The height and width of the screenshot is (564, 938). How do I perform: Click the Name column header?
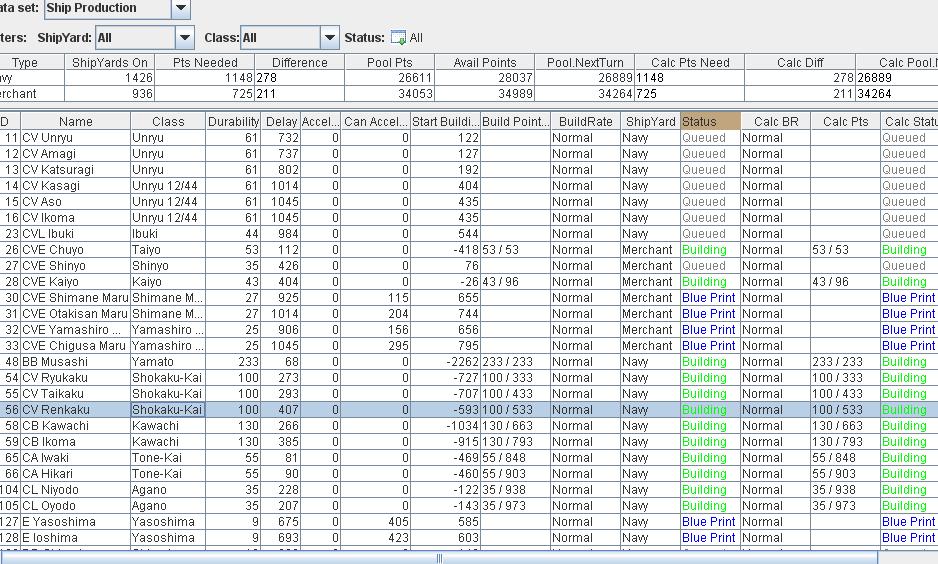tap(75, 122)
